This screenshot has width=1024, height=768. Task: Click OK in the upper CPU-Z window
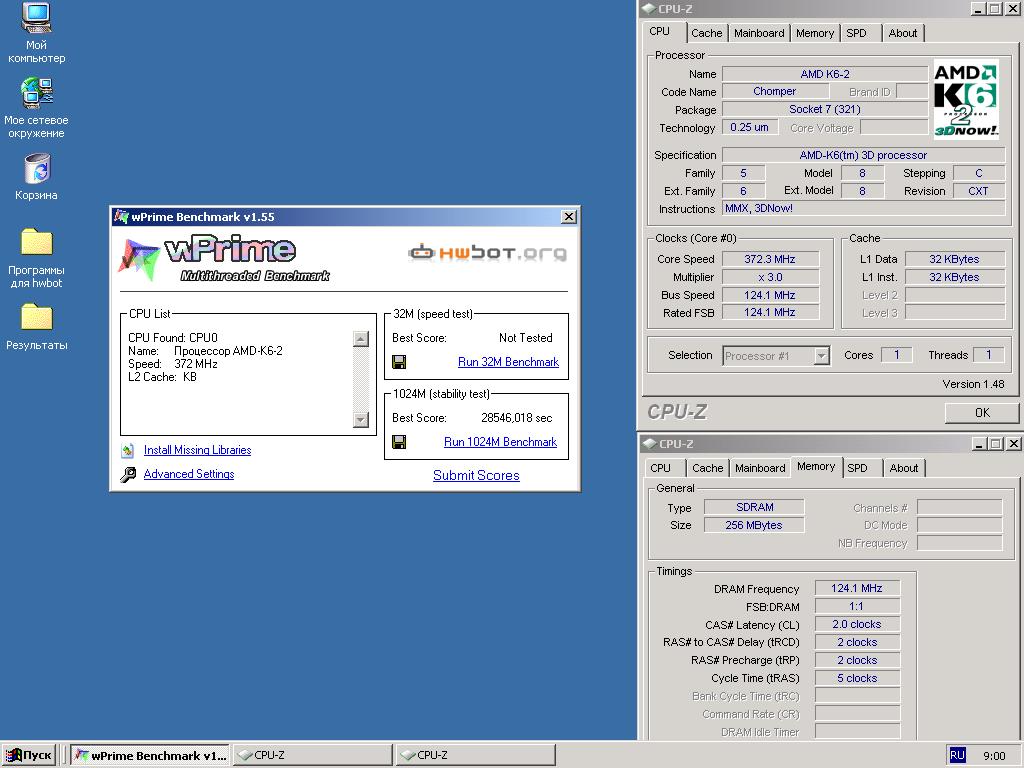pos(982,413)
